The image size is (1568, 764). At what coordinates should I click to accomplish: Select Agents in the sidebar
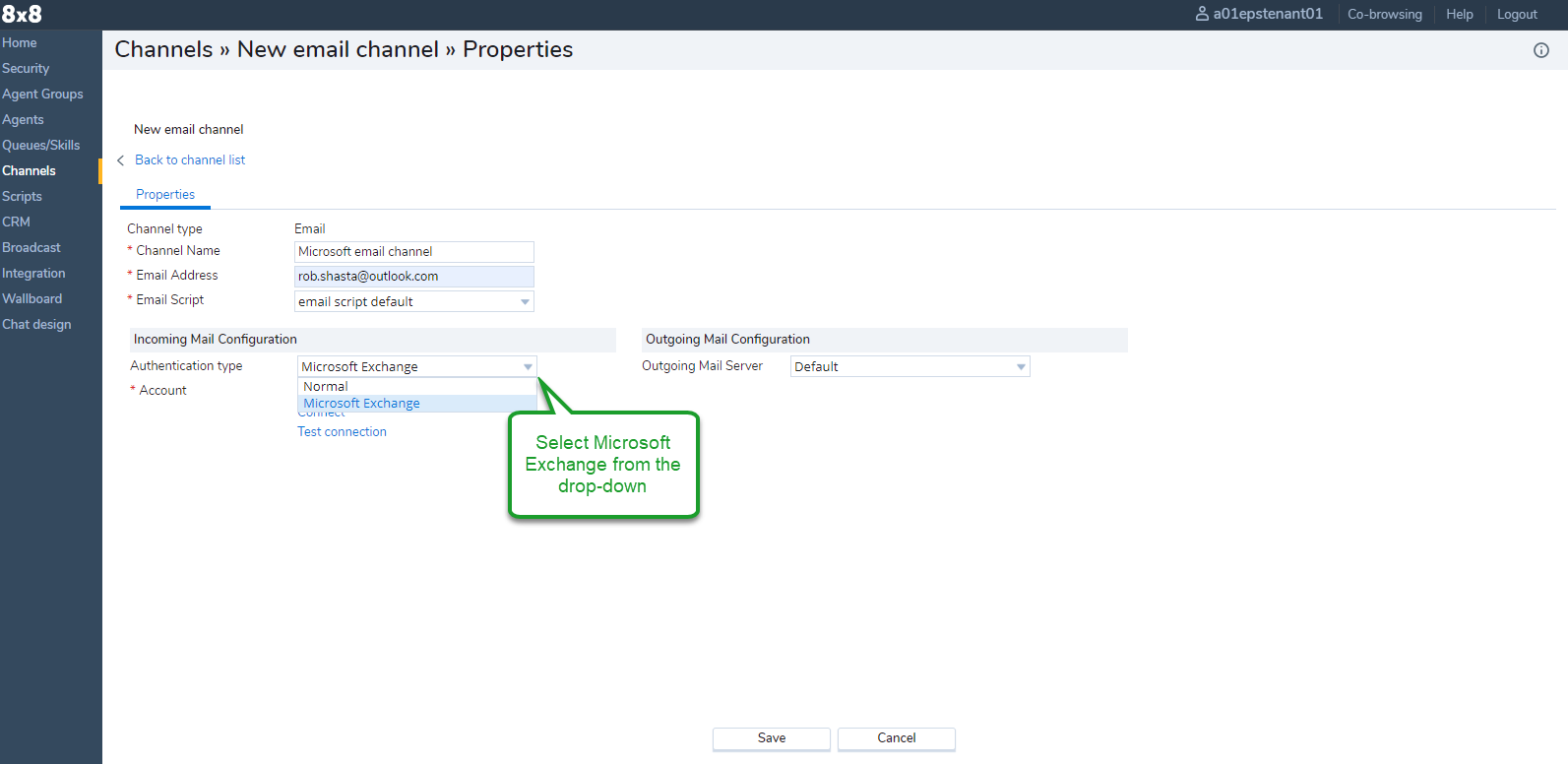[x=23, y=120]
